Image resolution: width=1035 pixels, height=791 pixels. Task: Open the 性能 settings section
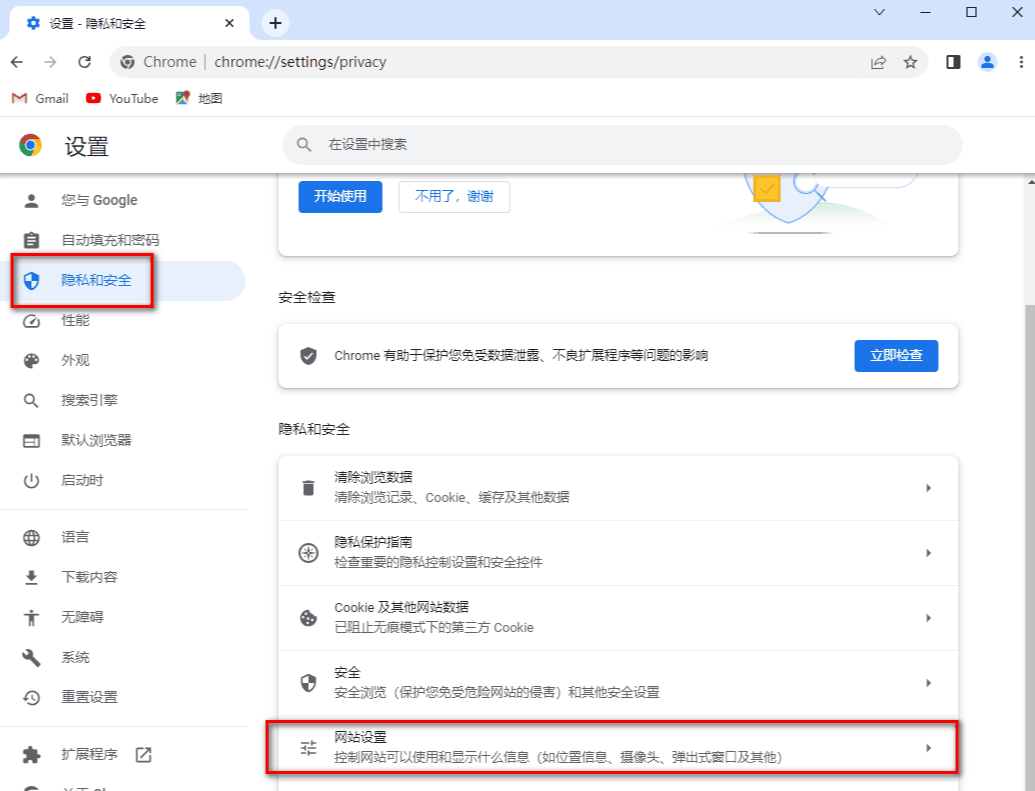coord(75,321)
